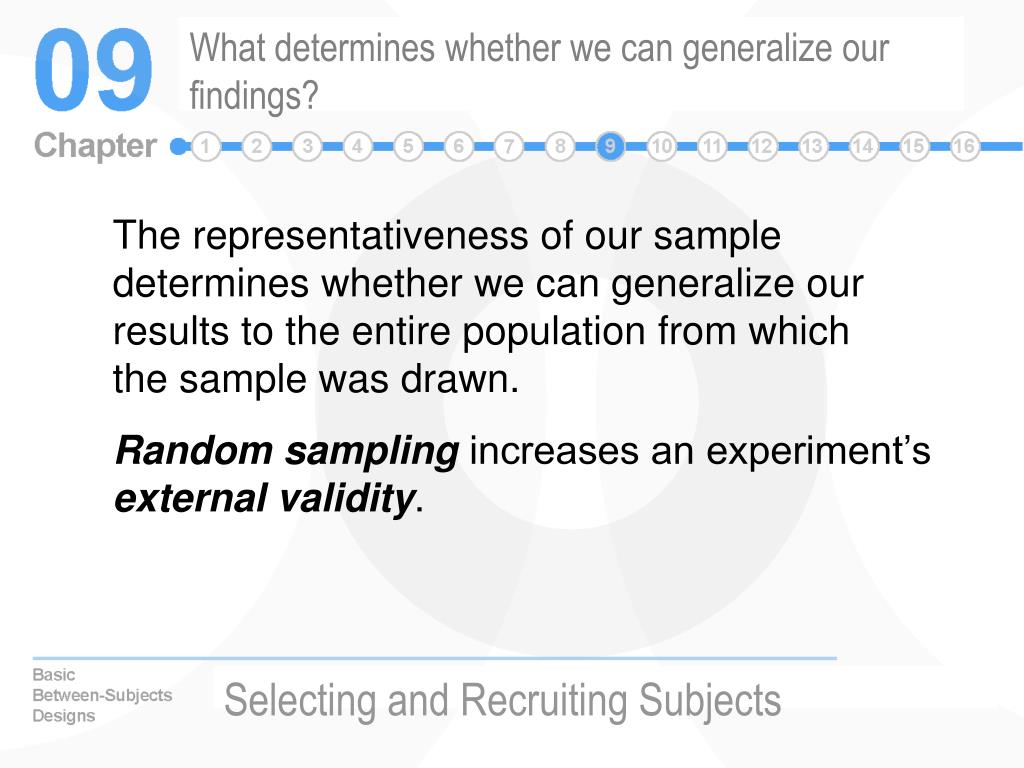Image resolution: width=1024 pixels, height=768 pixels.
Task: Open chapter 3 marker
Action: click(307, 146)
